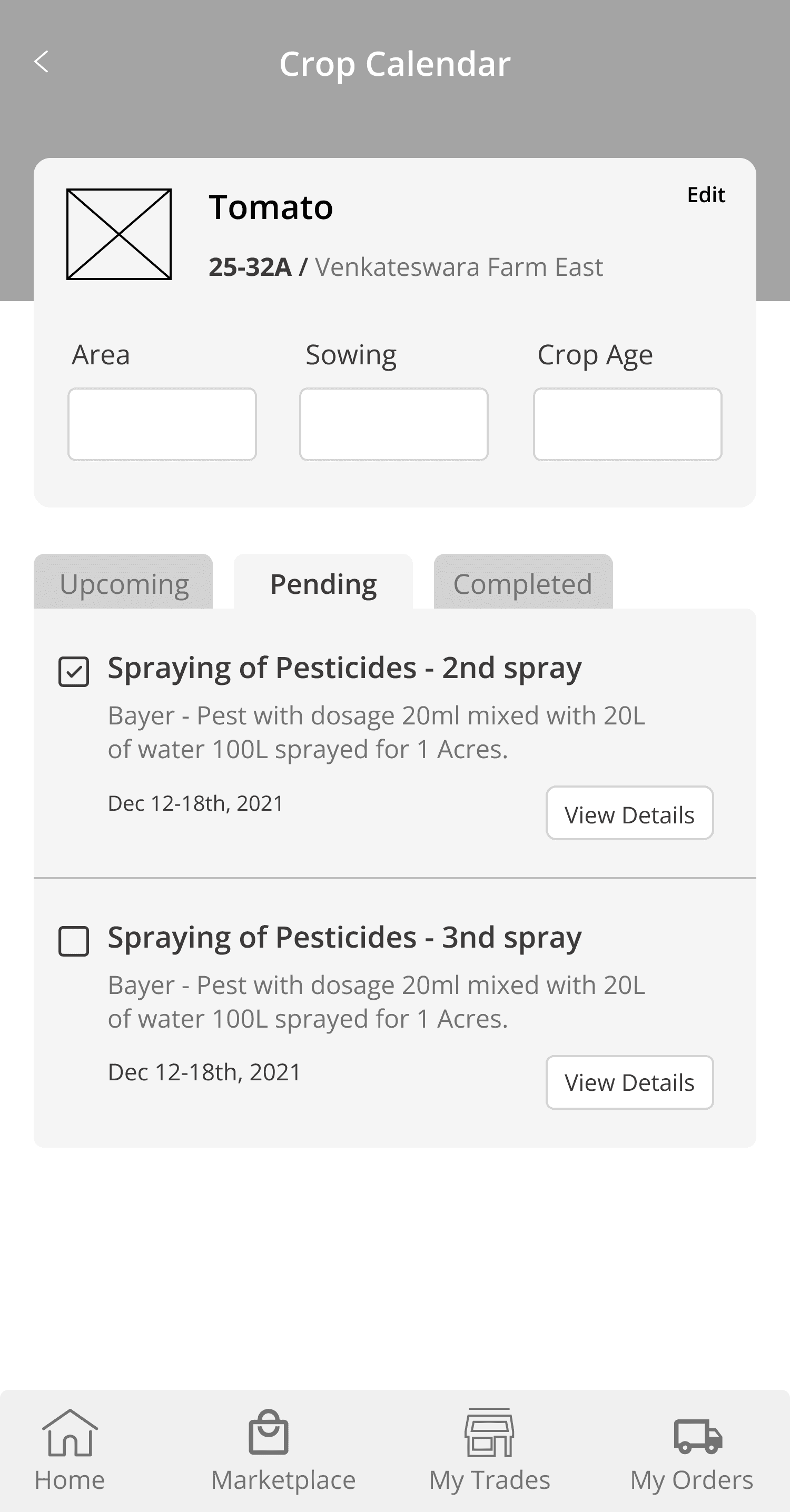790x1512 pixels.
Task: Click Edit on the Tomato card
Action: tap(706, 195)
